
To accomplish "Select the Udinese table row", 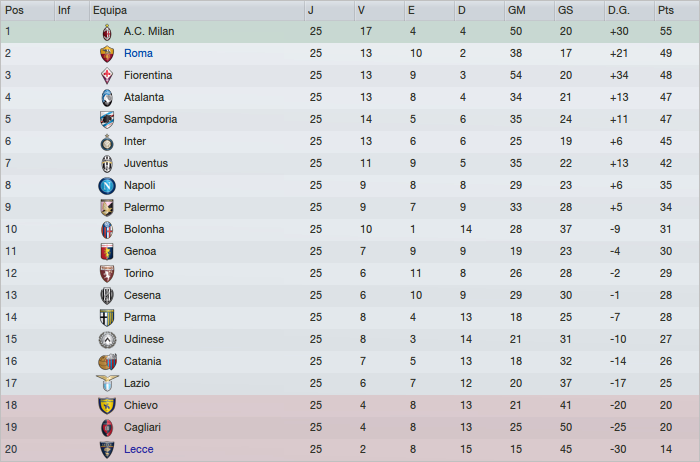I will tap(350, 339).
